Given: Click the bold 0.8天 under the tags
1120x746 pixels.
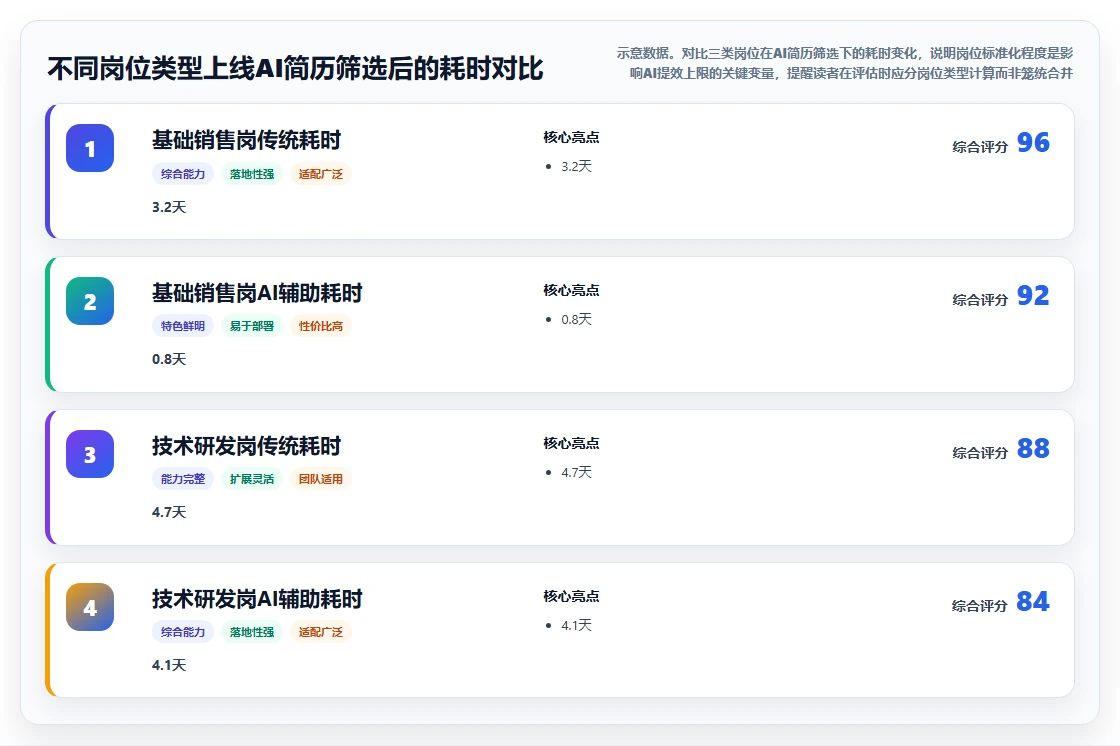Looking at the screenshot, I should [169, 359].
